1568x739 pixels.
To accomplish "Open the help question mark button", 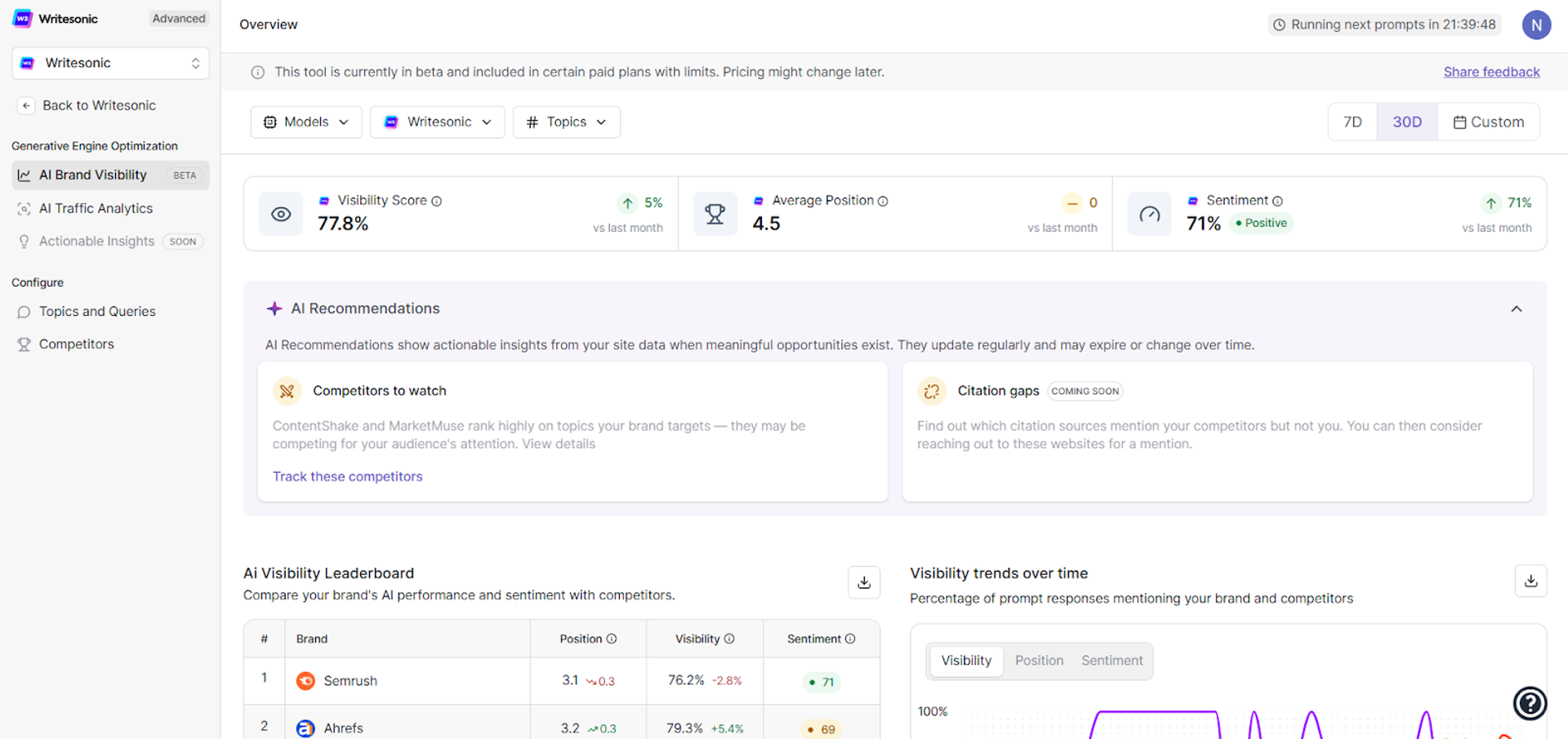I will pos(1530,703).
